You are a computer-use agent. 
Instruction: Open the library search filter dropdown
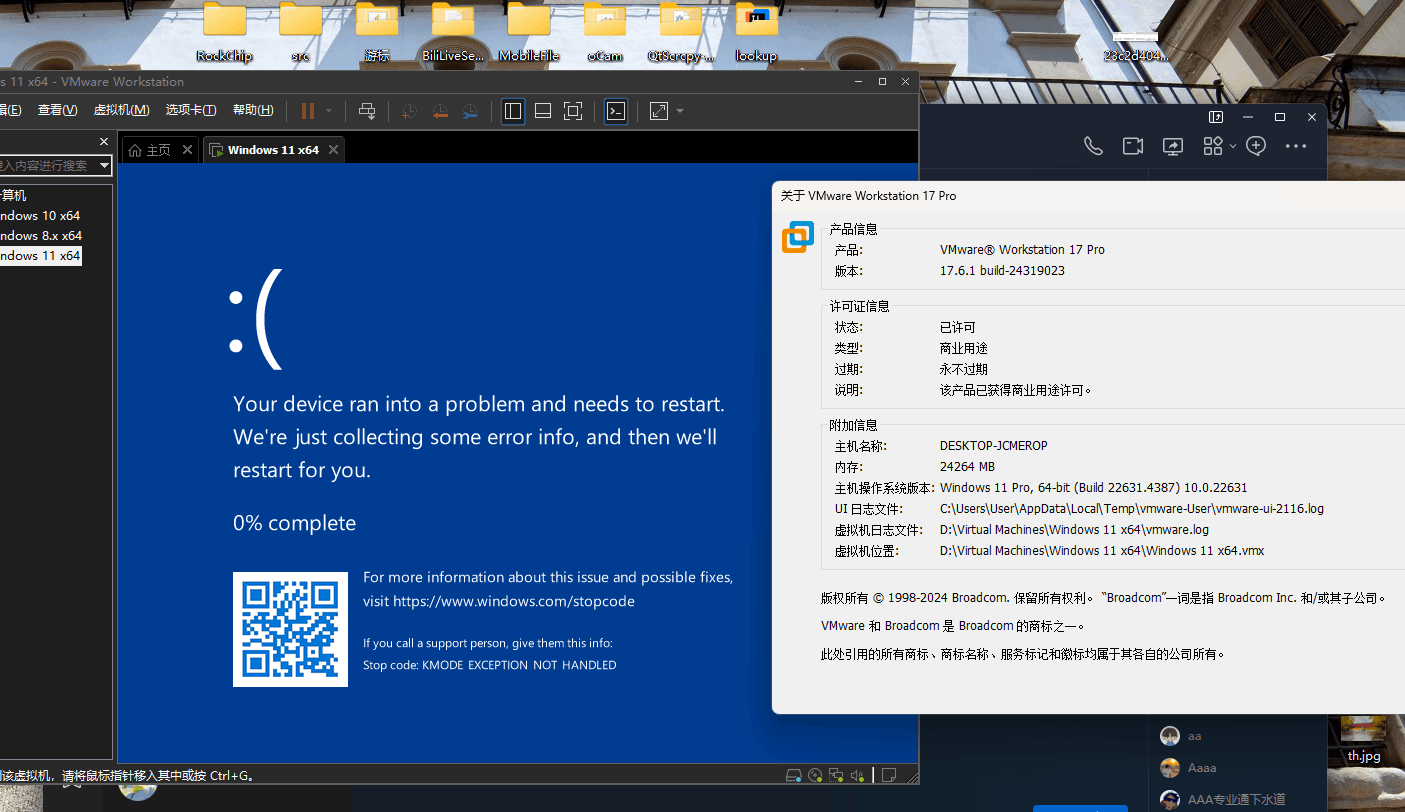click(105, 165)
